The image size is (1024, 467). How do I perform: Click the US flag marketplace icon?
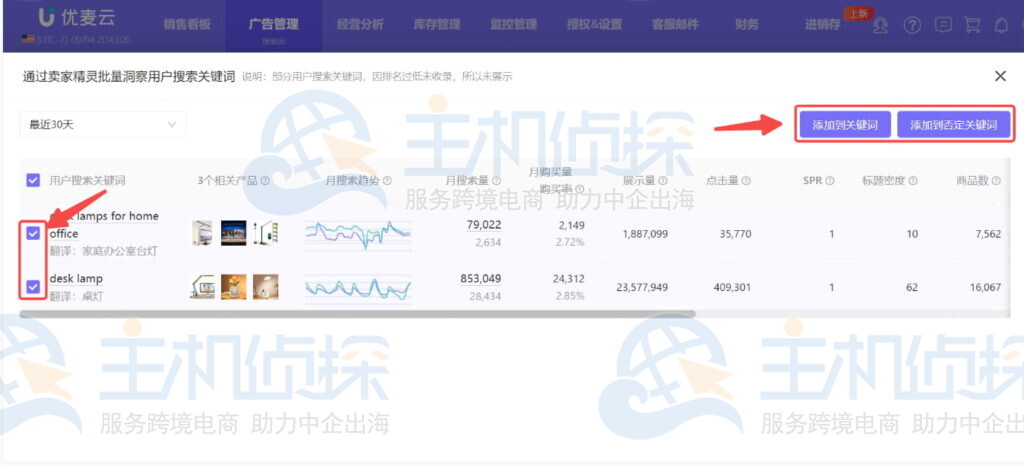tap(27, 39)
